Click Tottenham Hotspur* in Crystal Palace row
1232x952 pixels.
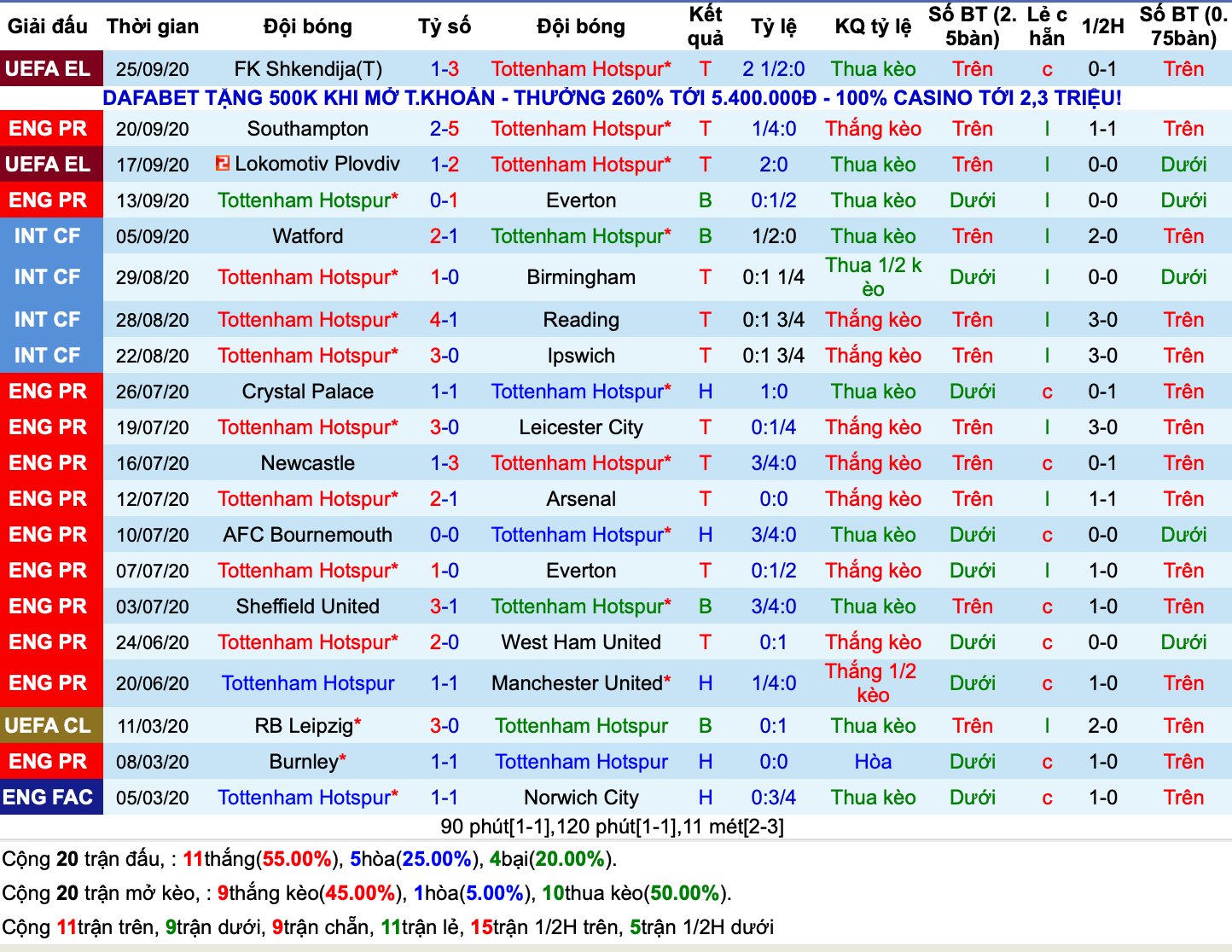[x=581, y=392]
